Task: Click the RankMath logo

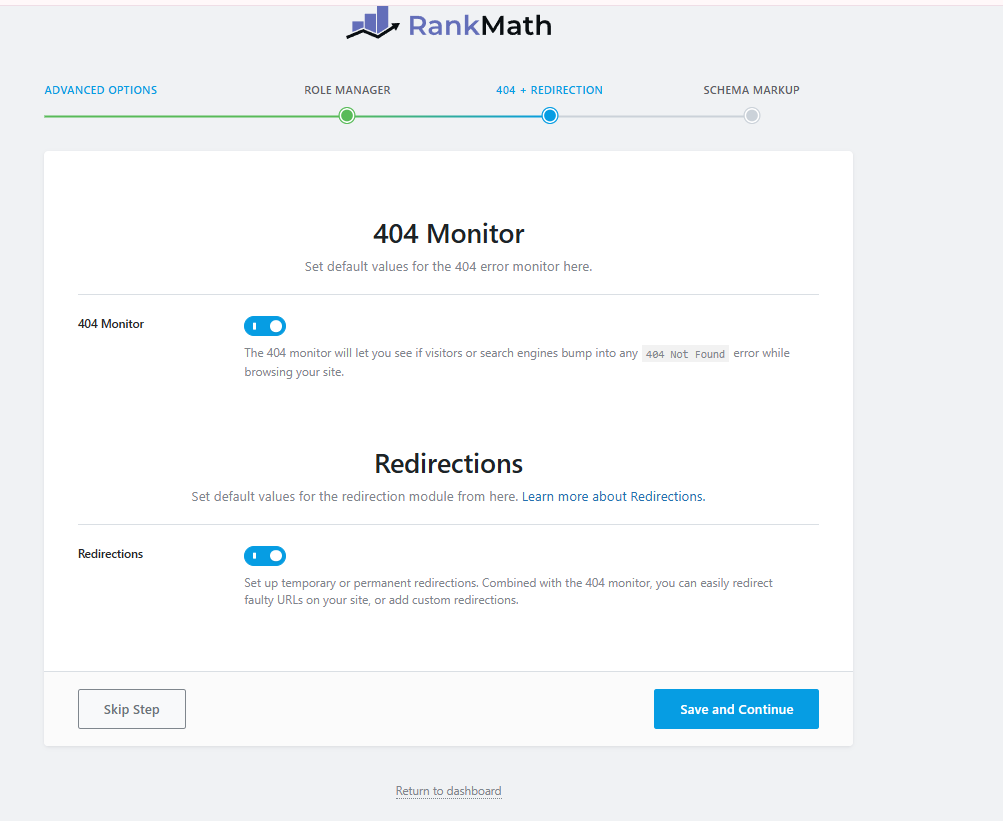Action: 448,24
